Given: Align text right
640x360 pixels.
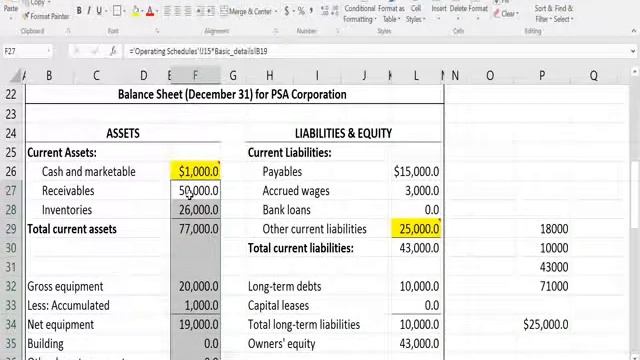Looking at the screenshot, I should pyautogui.click(x=188, y=11).
